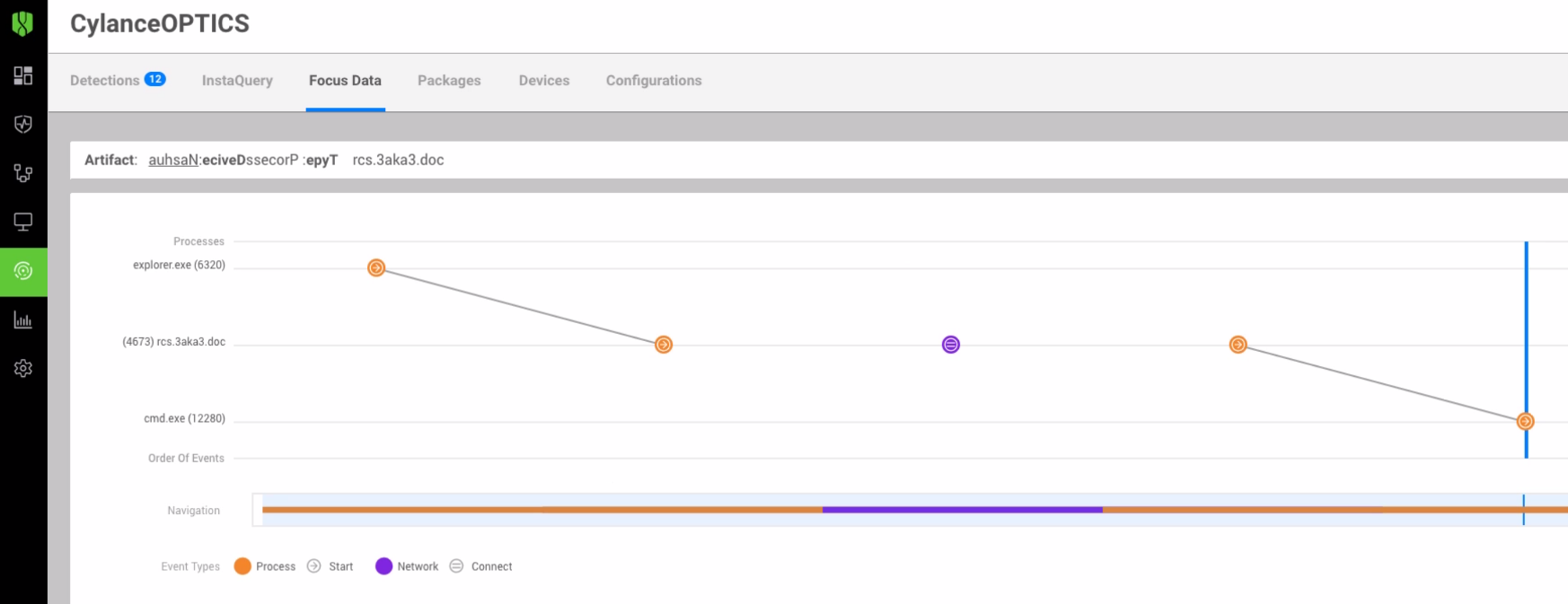The width and height of the screenshot is (1568, 604).
Task: Click the CylanceOPTICS title
Action: pos(160,23)
